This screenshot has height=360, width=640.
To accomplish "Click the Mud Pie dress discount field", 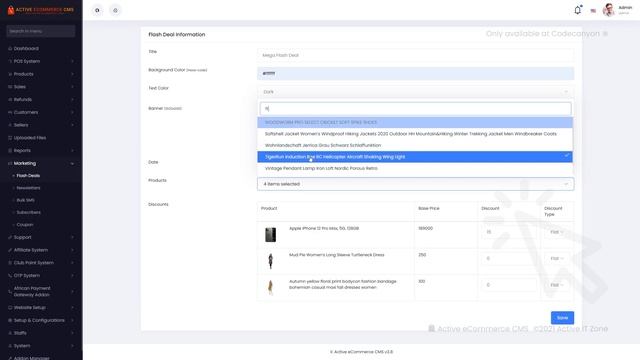I will (x=509, y=258).
